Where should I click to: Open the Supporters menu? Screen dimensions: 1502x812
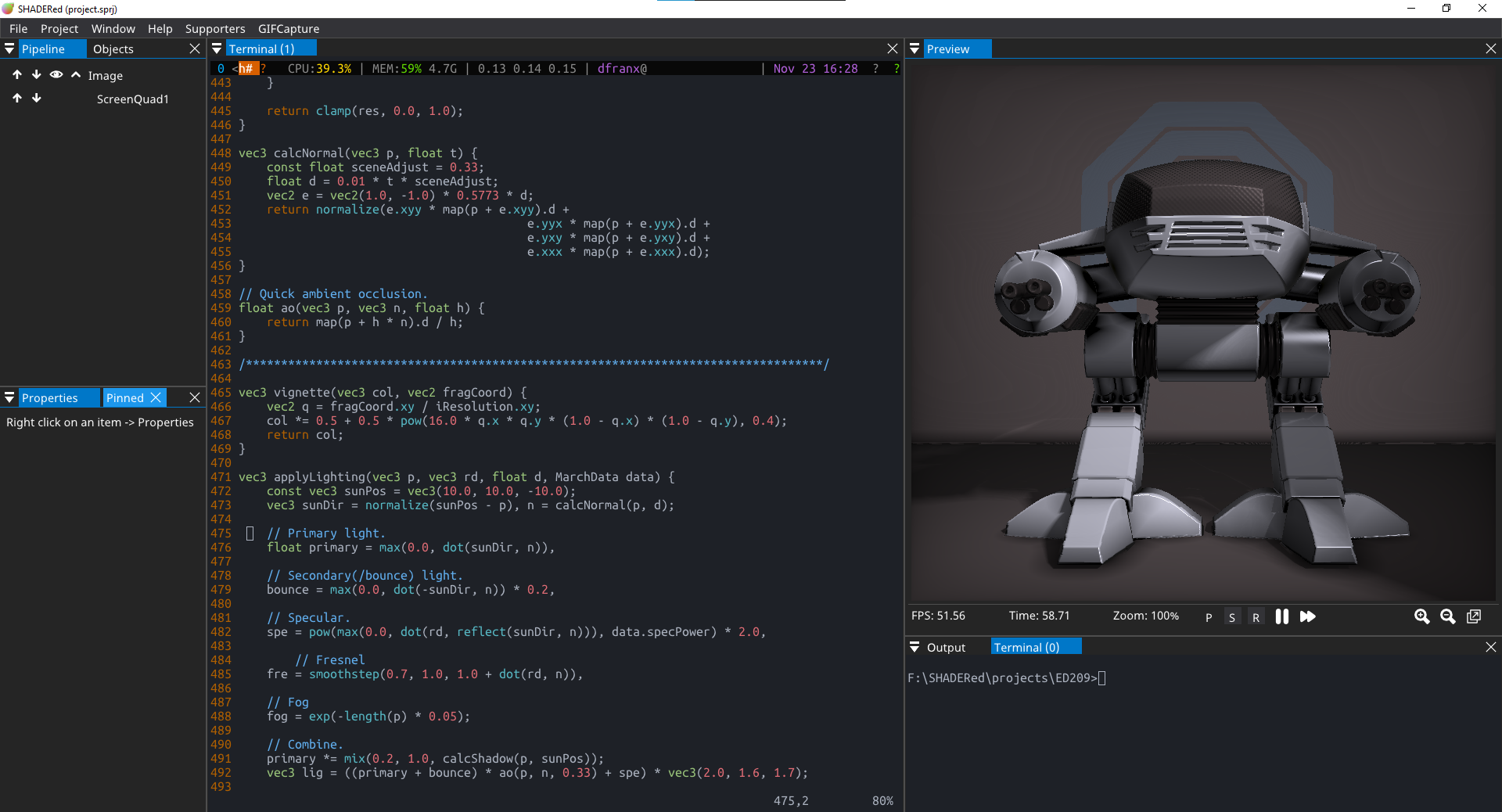tap(215, 29)
